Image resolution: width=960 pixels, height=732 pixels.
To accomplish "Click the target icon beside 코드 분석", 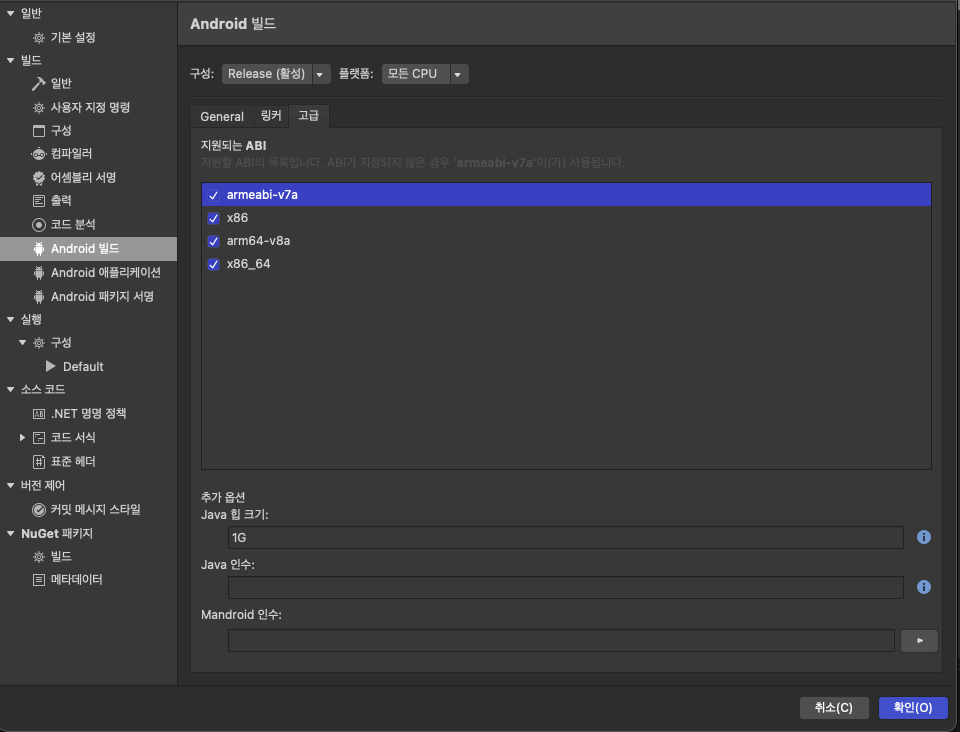I will (x=39, y=225).
